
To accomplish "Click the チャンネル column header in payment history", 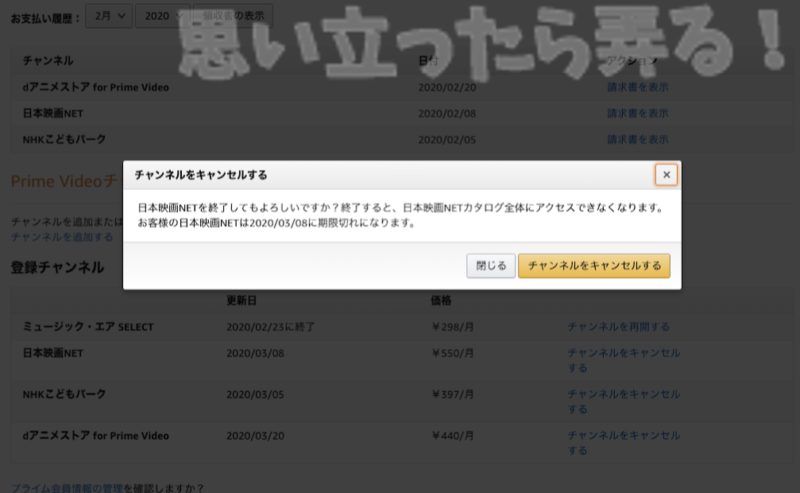I will (x=48, y=61).
